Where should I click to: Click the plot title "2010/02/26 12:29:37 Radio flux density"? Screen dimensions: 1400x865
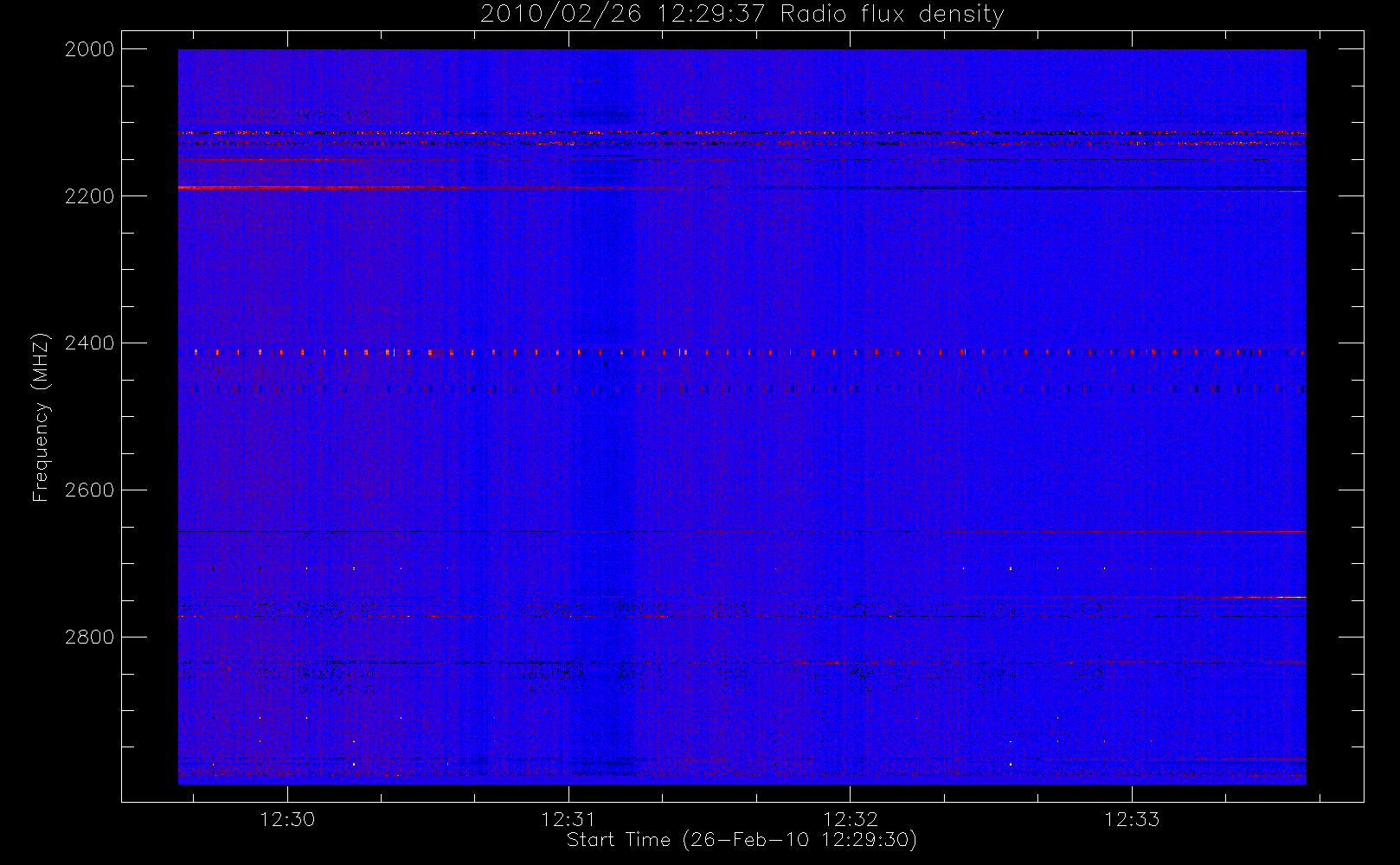click(x=742, y=15)
